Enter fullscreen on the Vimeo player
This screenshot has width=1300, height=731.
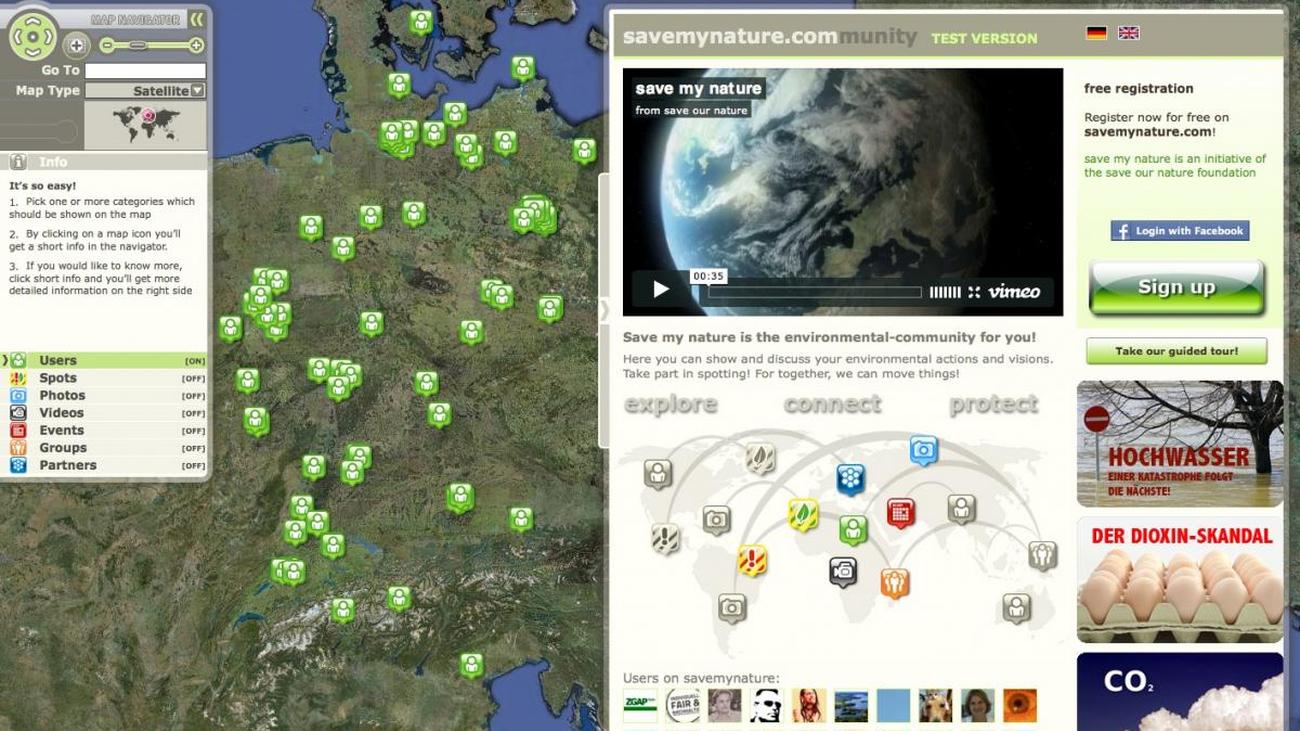tap(974, 292)
